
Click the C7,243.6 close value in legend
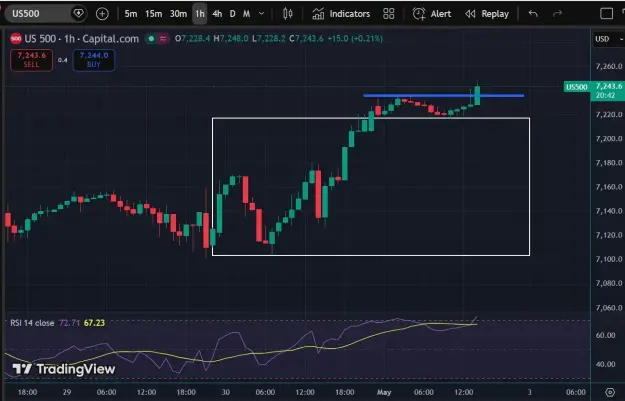pos(306,39)
